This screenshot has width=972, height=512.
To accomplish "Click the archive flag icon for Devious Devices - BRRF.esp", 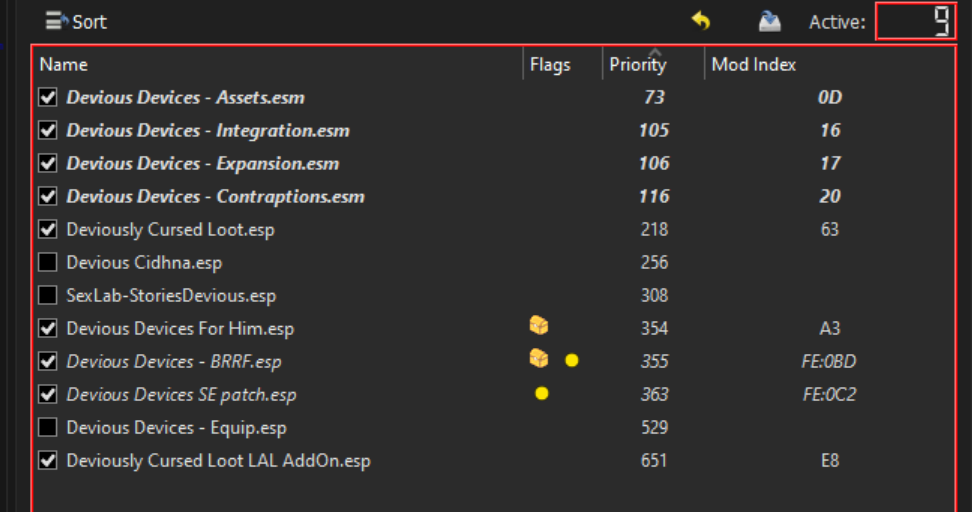I will pyautogui.click(x=539, y=358).
